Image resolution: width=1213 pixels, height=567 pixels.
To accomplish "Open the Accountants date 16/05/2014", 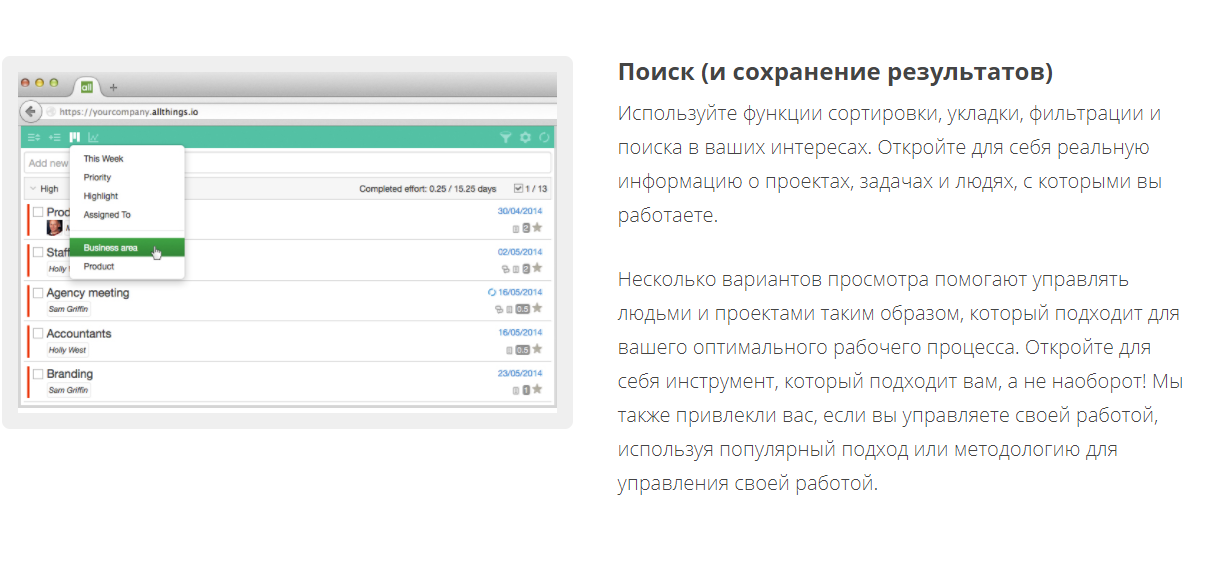I will [520, 332].
